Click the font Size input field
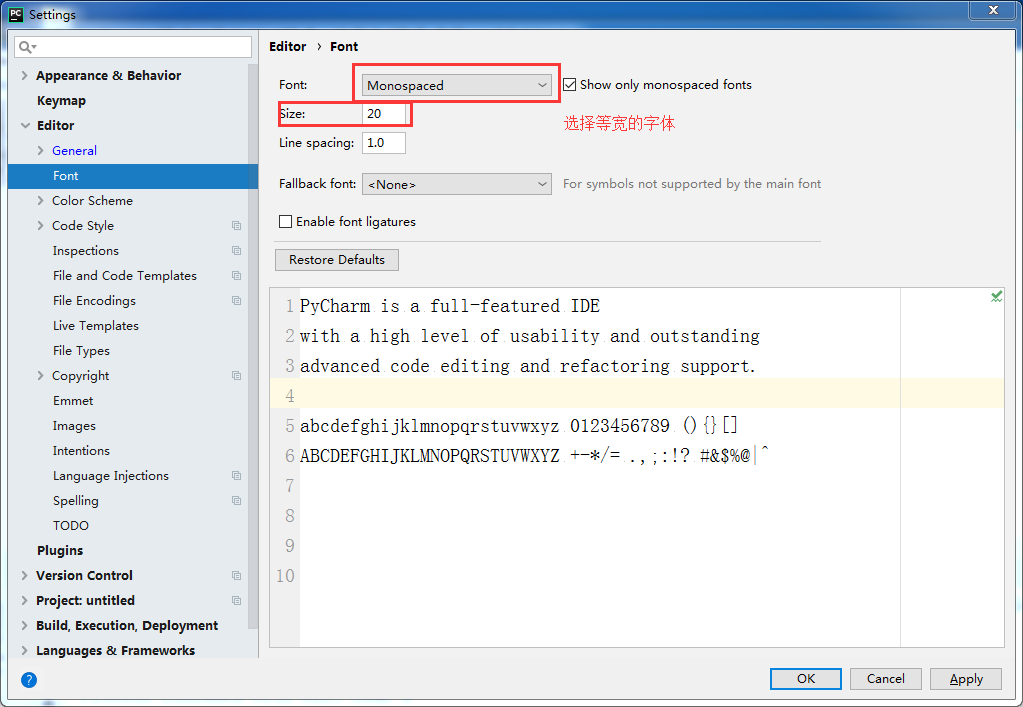 pos(384,113)
